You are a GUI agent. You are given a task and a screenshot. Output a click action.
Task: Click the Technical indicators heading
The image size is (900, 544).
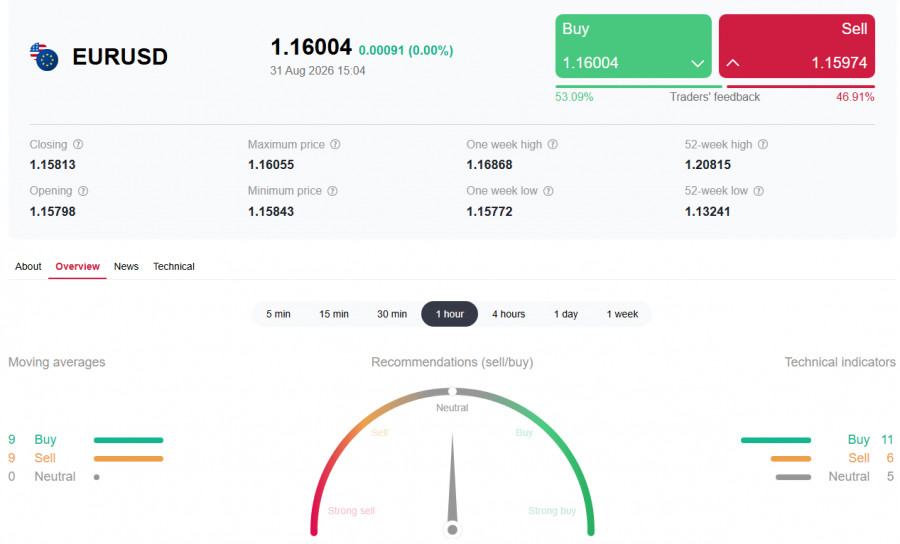click(x=840, y=362)
